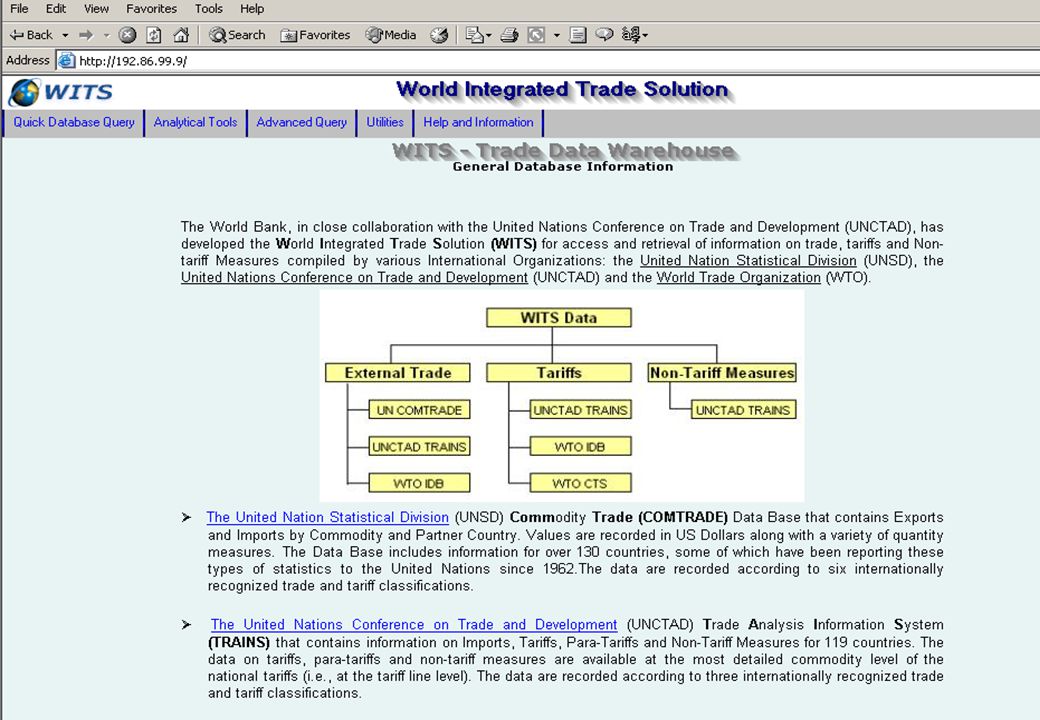Viewport: 1040px width, 720px height.
Task: Click the page icon in address bar
Action: point(66,61)
